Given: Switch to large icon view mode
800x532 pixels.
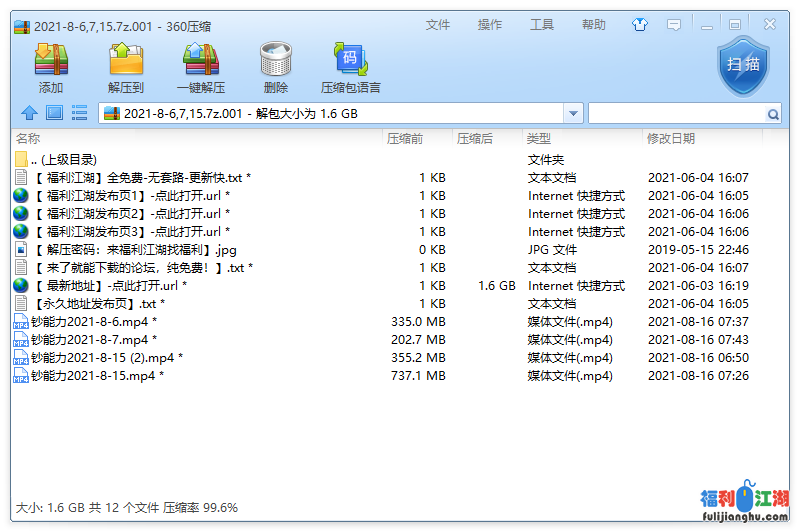Looking at the screenshot, I should 54,114.
